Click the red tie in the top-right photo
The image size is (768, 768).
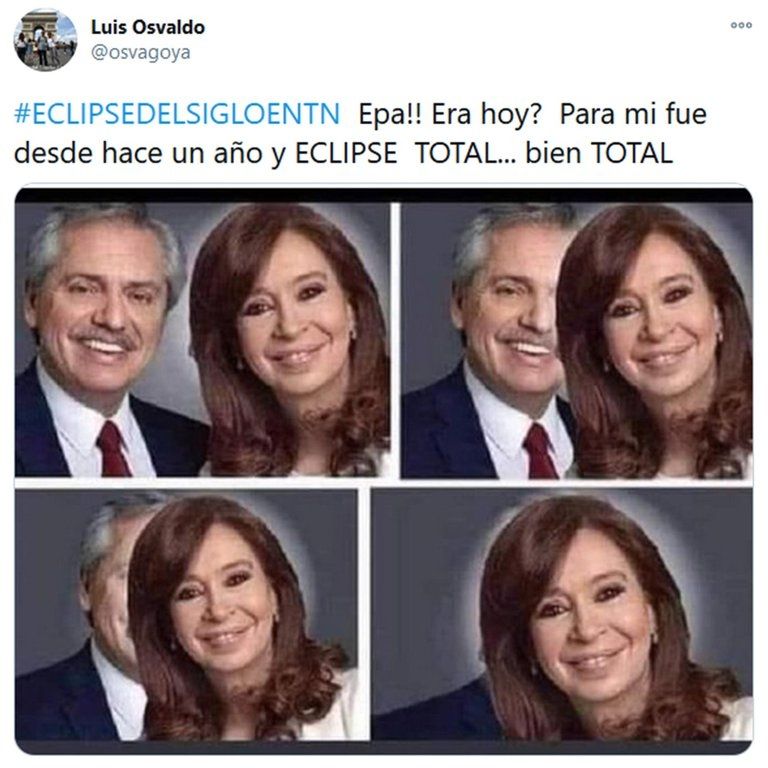tap(540, 451)
